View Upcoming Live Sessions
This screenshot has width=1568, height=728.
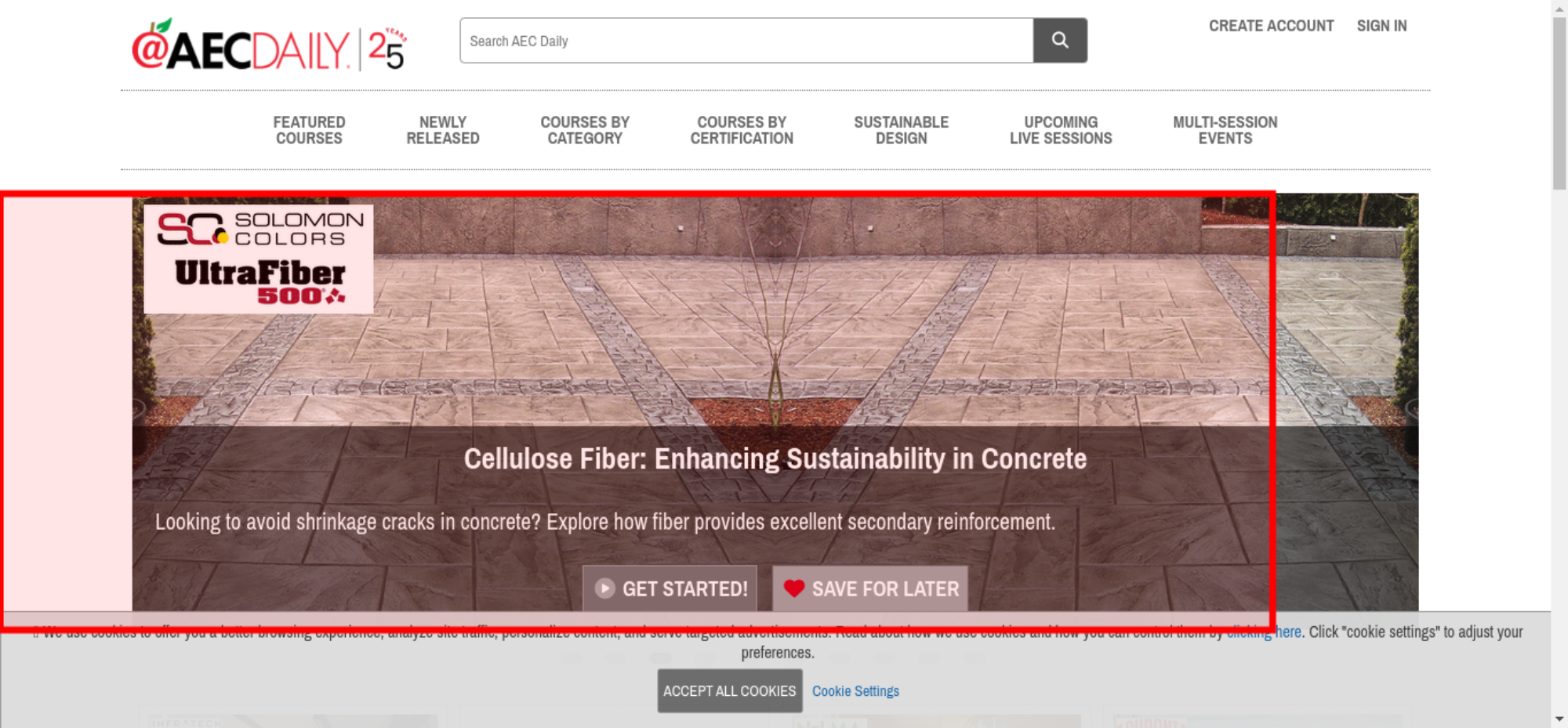(x=1061, y=130)
